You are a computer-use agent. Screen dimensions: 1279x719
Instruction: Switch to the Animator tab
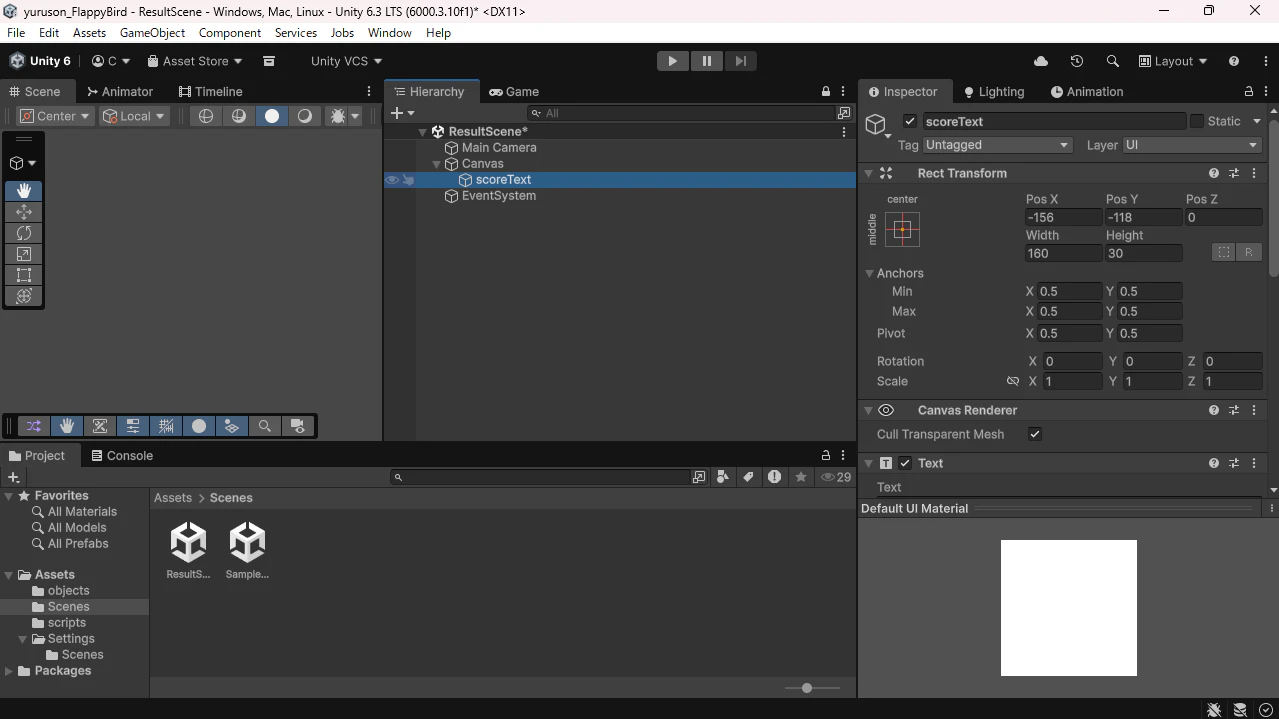click(x=120, y=91)
